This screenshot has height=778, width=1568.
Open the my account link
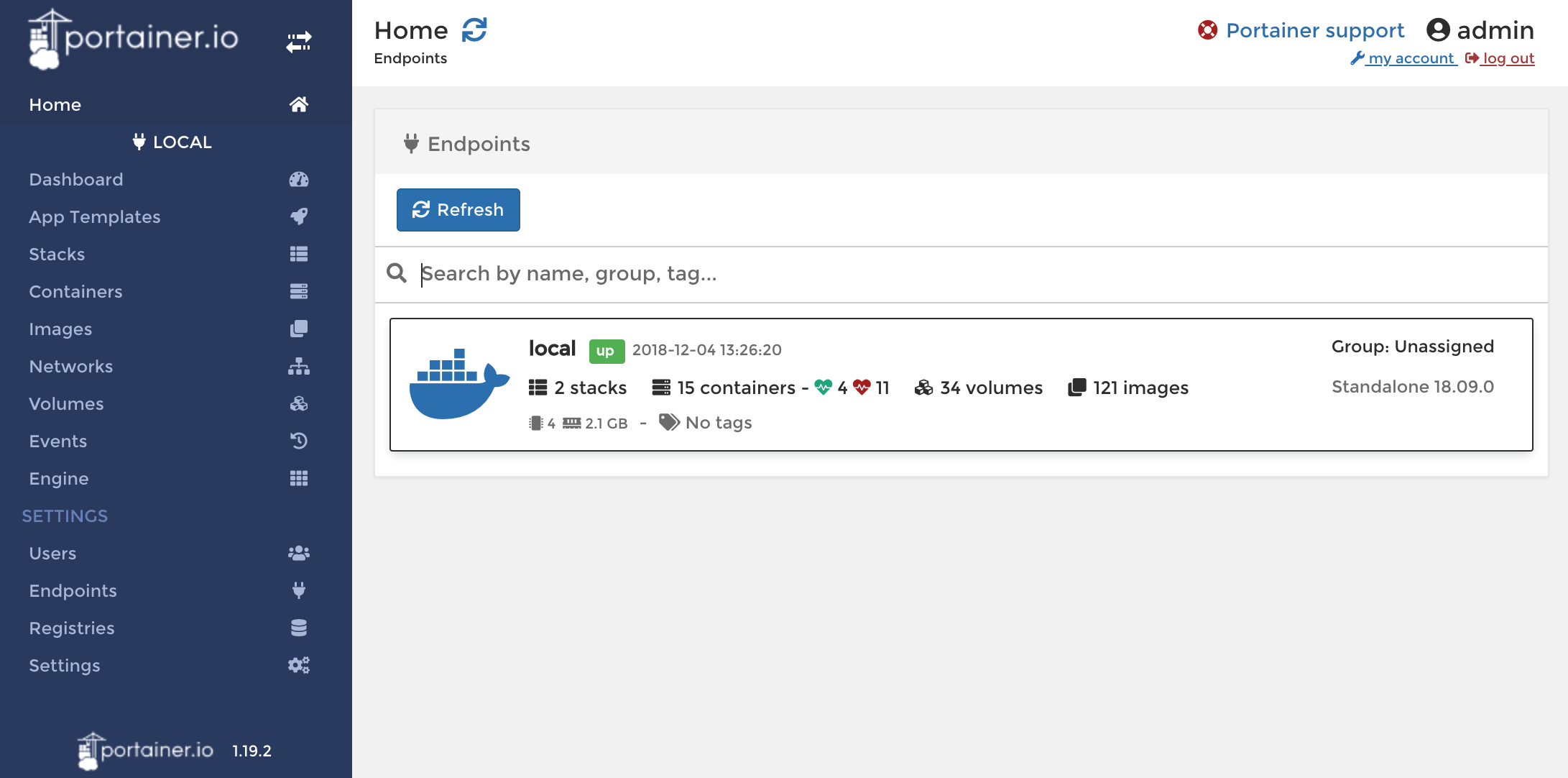(1410, 58)
